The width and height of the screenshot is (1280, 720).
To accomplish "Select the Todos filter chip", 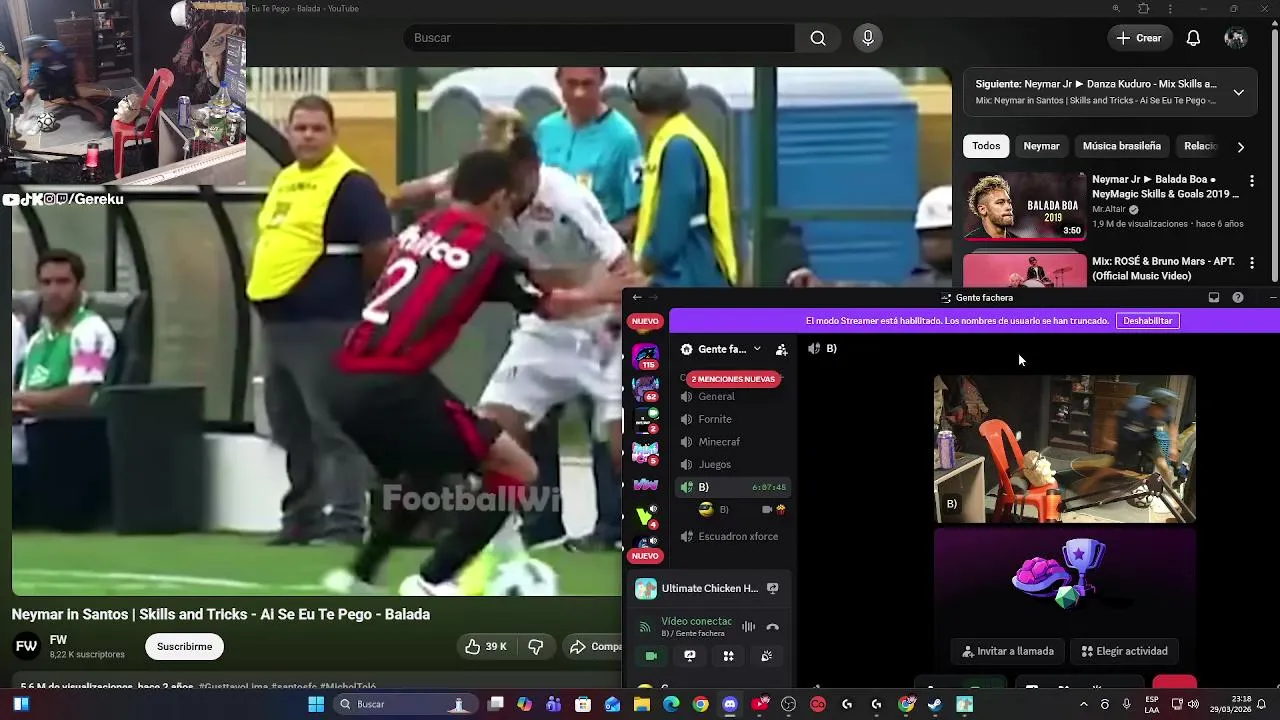I will [x=986, y=146].
